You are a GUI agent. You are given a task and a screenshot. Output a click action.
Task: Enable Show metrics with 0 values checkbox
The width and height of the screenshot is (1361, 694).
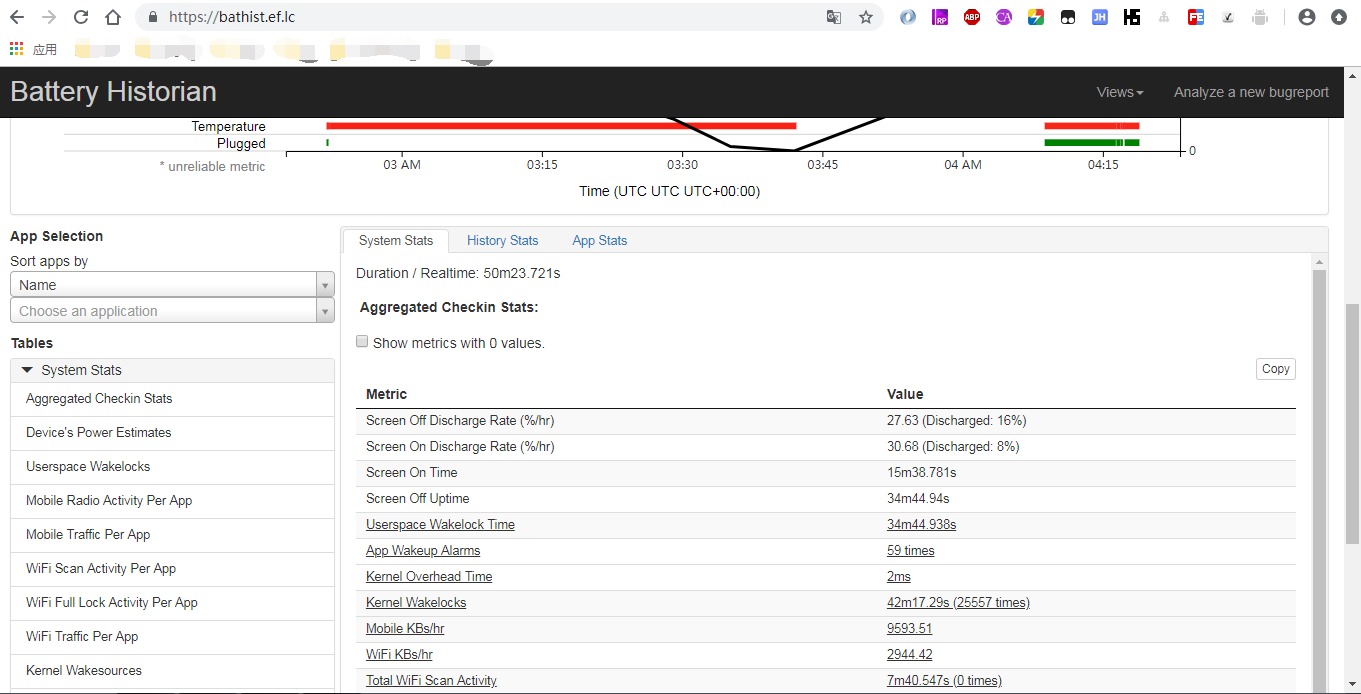363,342
